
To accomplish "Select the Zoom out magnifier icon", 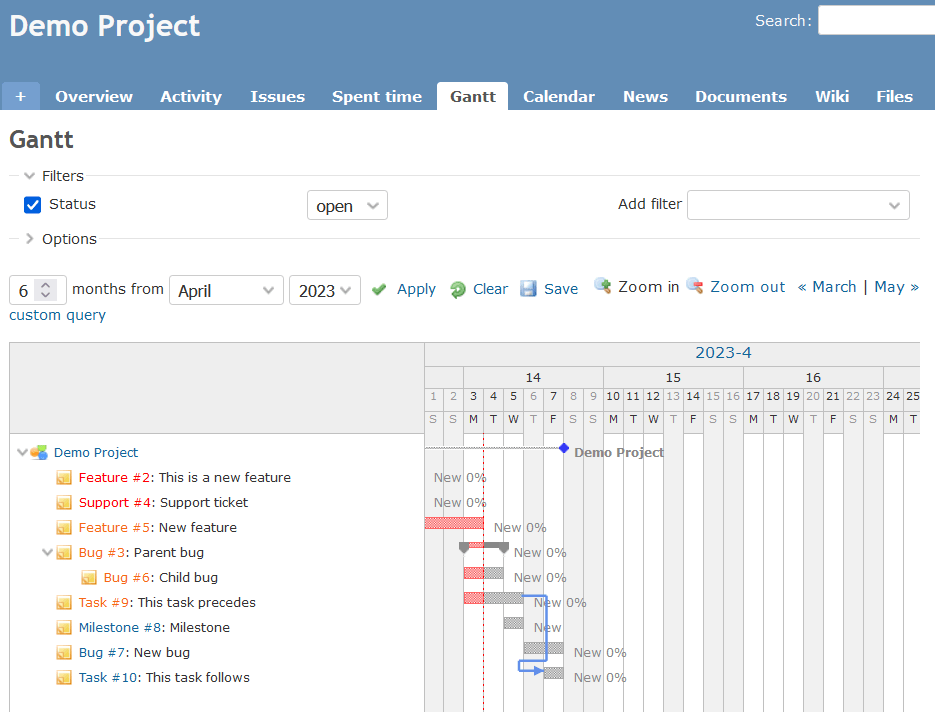I will [694, 287].
